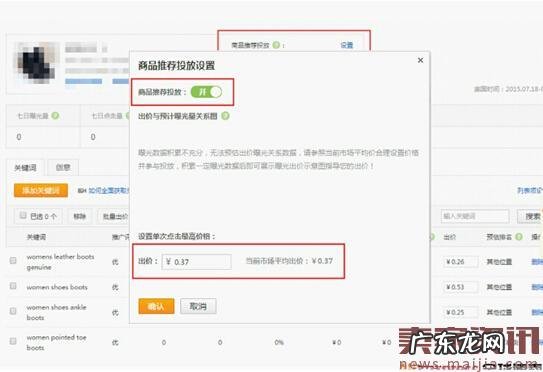Click keyword text women shoes boots
This screenshot has width=543, height=372.
[x=57, y=287]
